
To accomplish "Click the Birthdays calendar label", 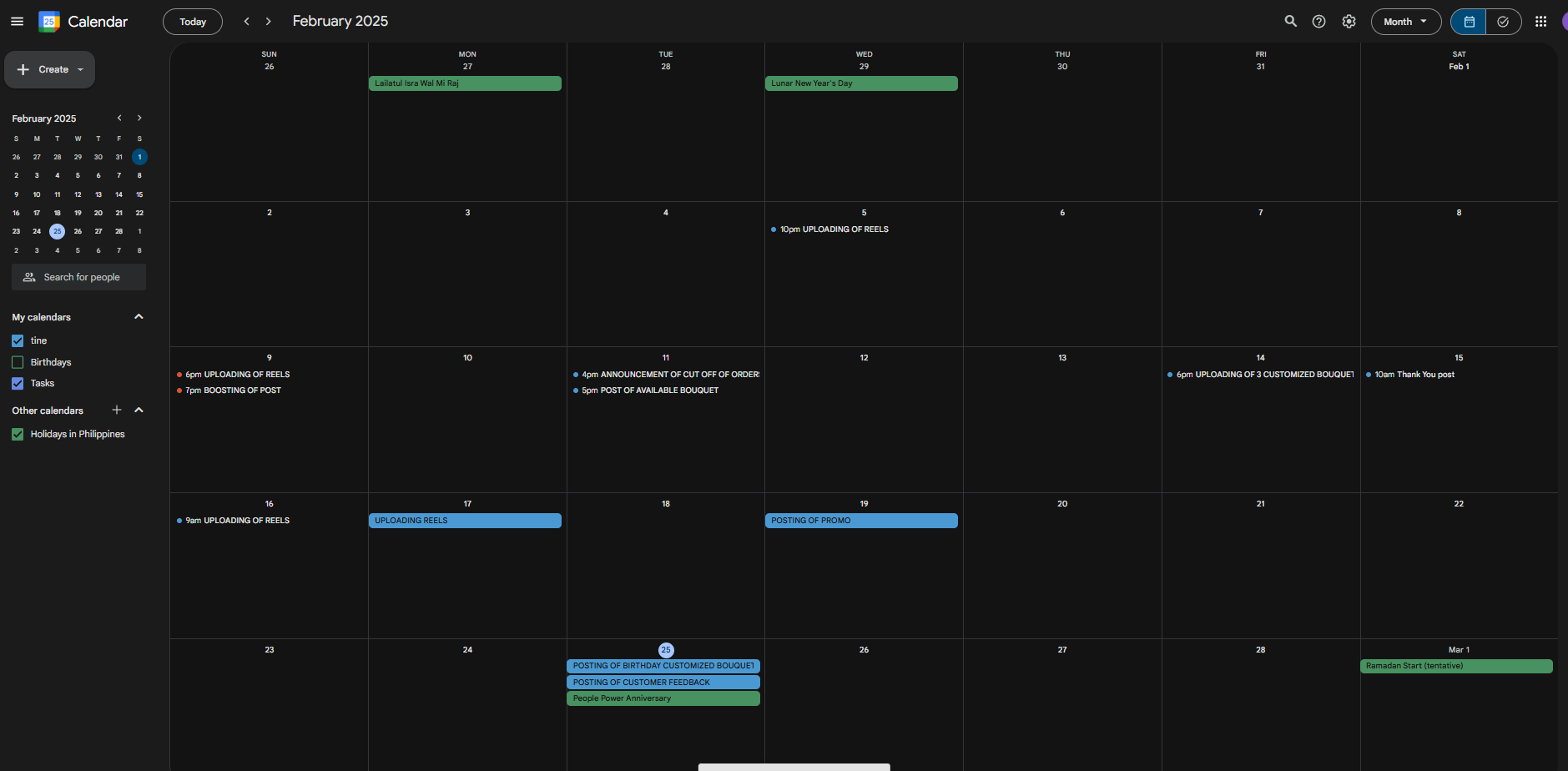I will point(51,362).
